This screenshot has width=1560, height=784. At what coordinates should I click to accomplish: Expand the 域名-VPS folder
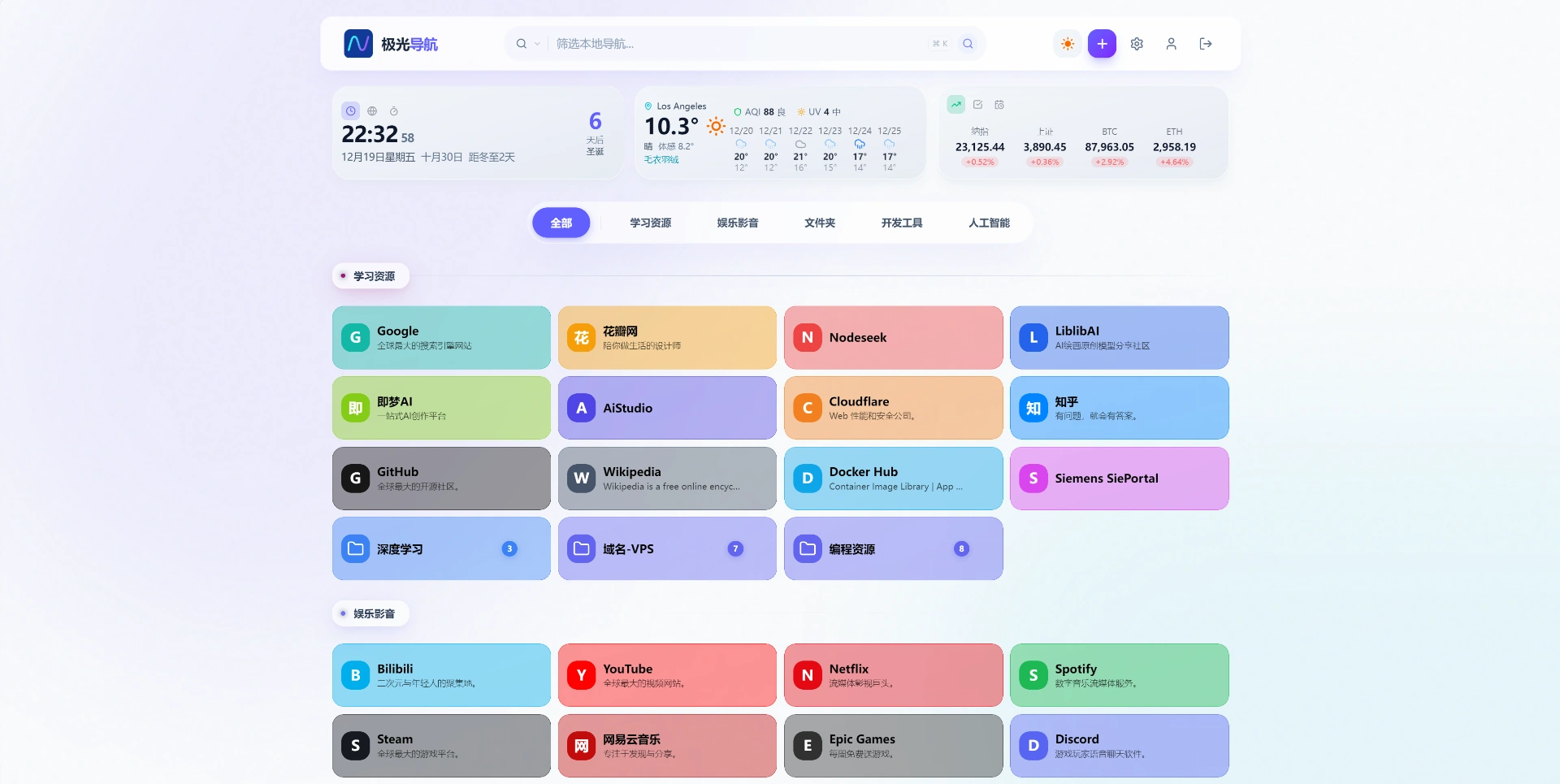tap(667, 548)
